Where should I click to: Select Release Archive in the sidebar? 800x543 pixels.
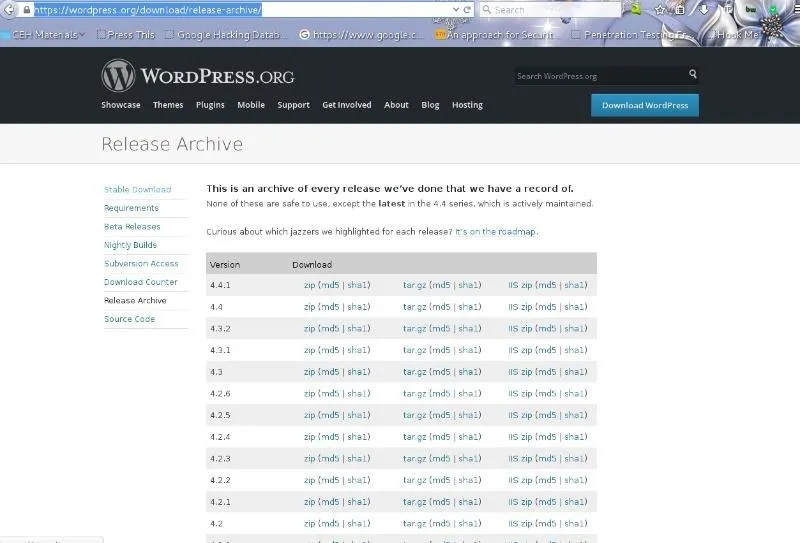pos(135,301)
